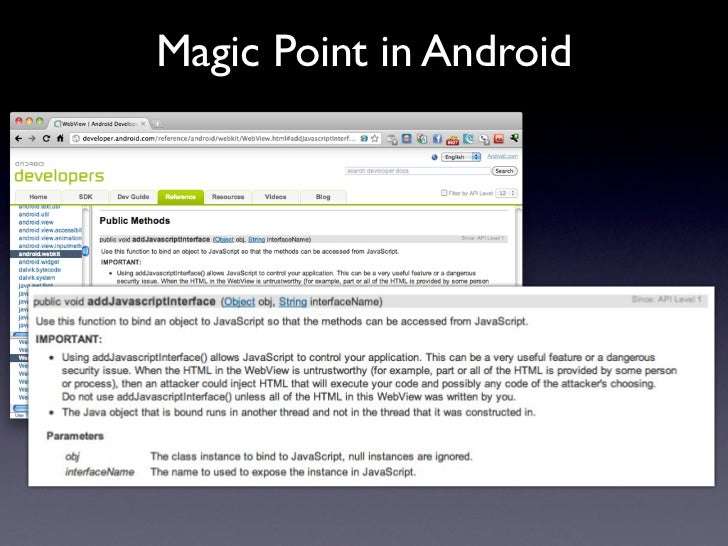Click the browser forward arrow
This screenshot has height=546, width=728.
pos(32,138)
